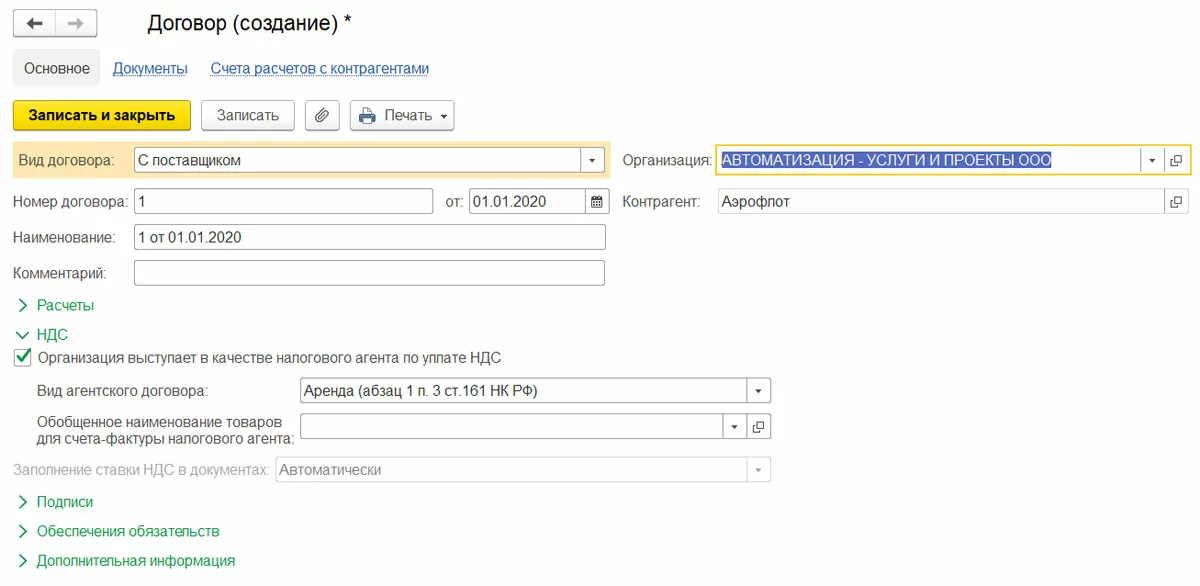Open the Печать print menu button
Screen dimensions: 1200x586
pyautogui.click(x=402, y=115)
